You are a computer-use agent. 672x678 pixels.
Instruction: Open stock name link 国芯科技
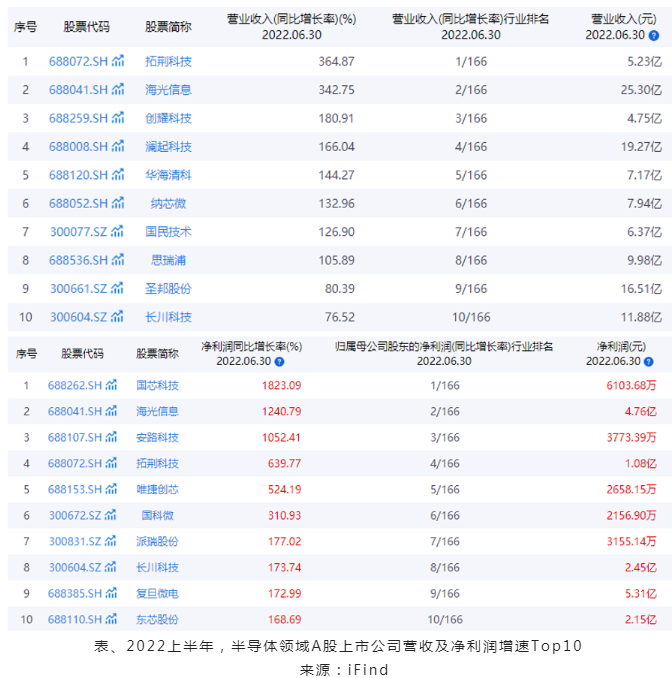pyautogui.click(x=157, y=385)
